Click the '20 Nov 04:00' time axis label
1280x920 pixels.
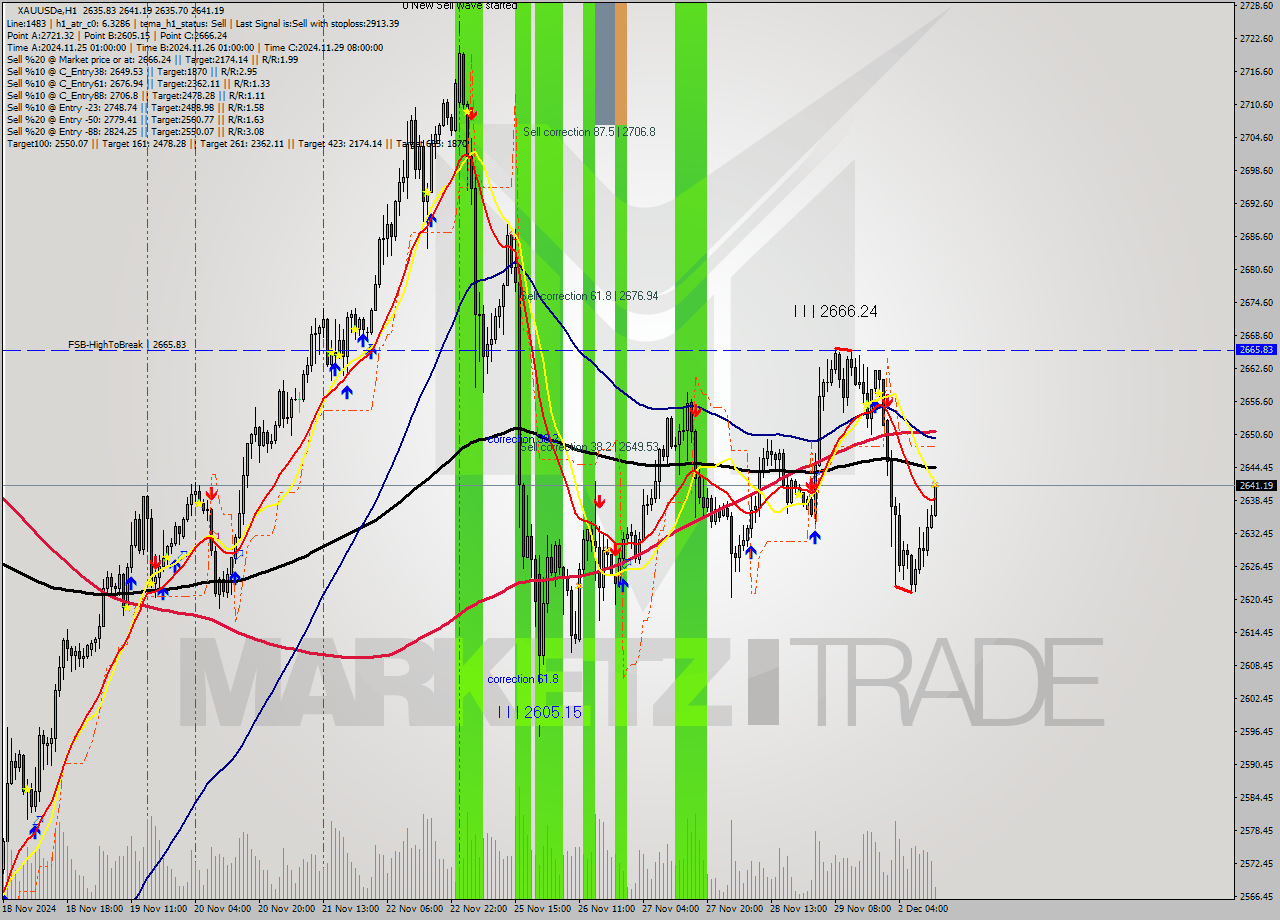(224, 909)
